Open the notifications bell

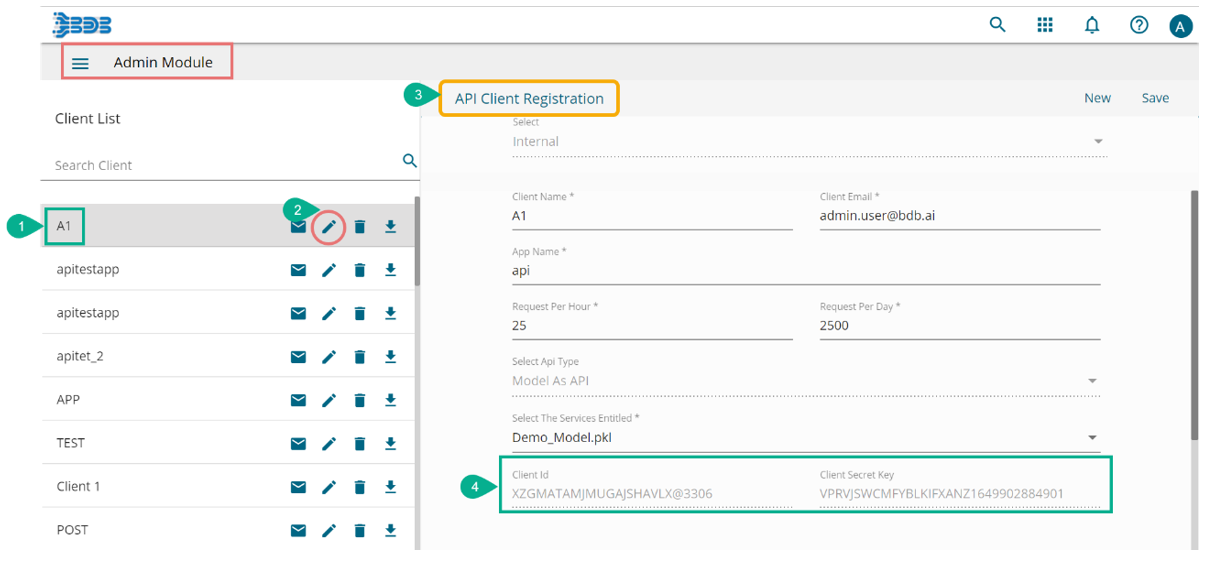click(x=1092, y=25)
